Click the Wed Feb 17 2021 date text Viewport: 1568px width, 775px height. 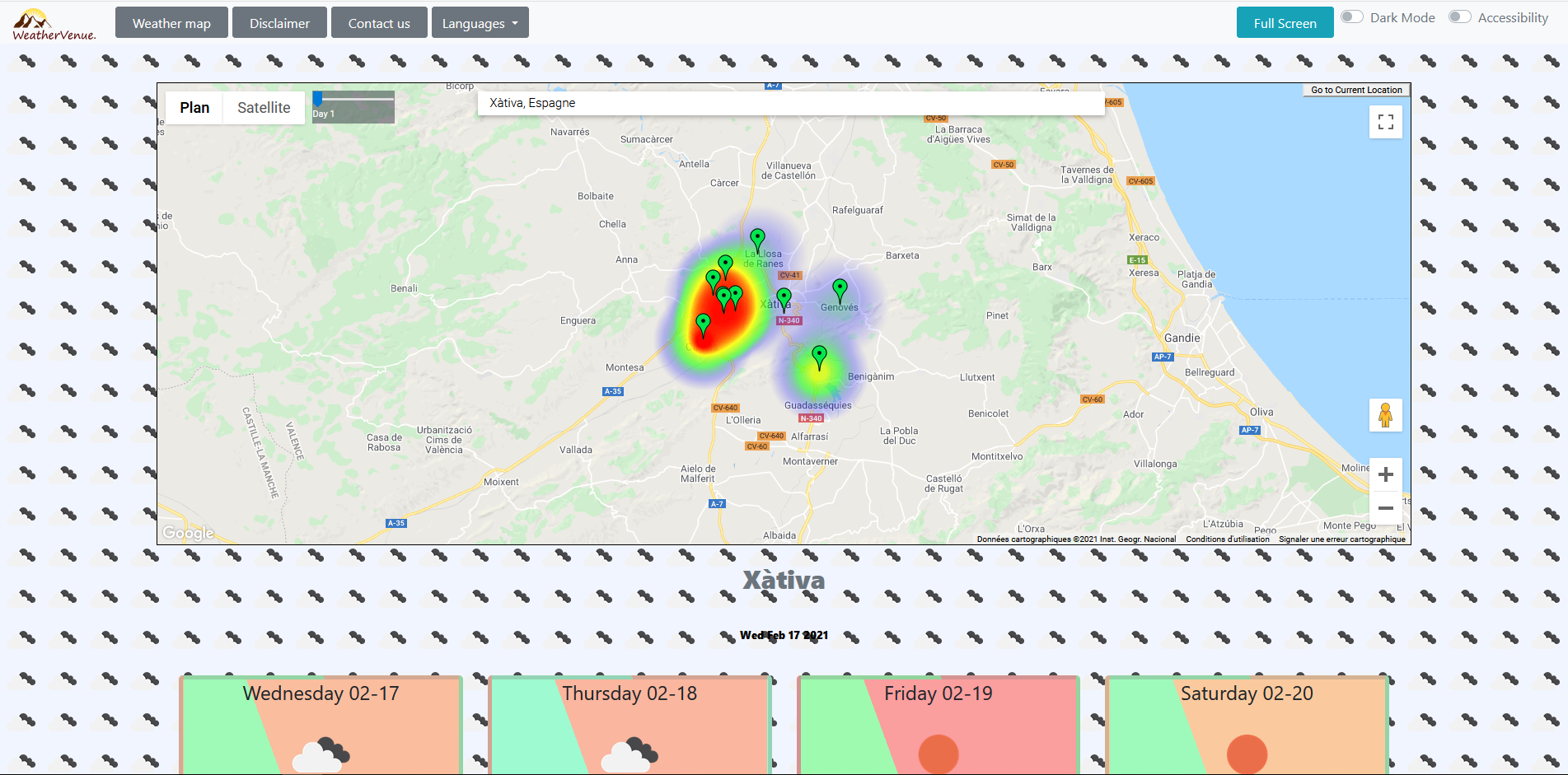coord(784,635)
